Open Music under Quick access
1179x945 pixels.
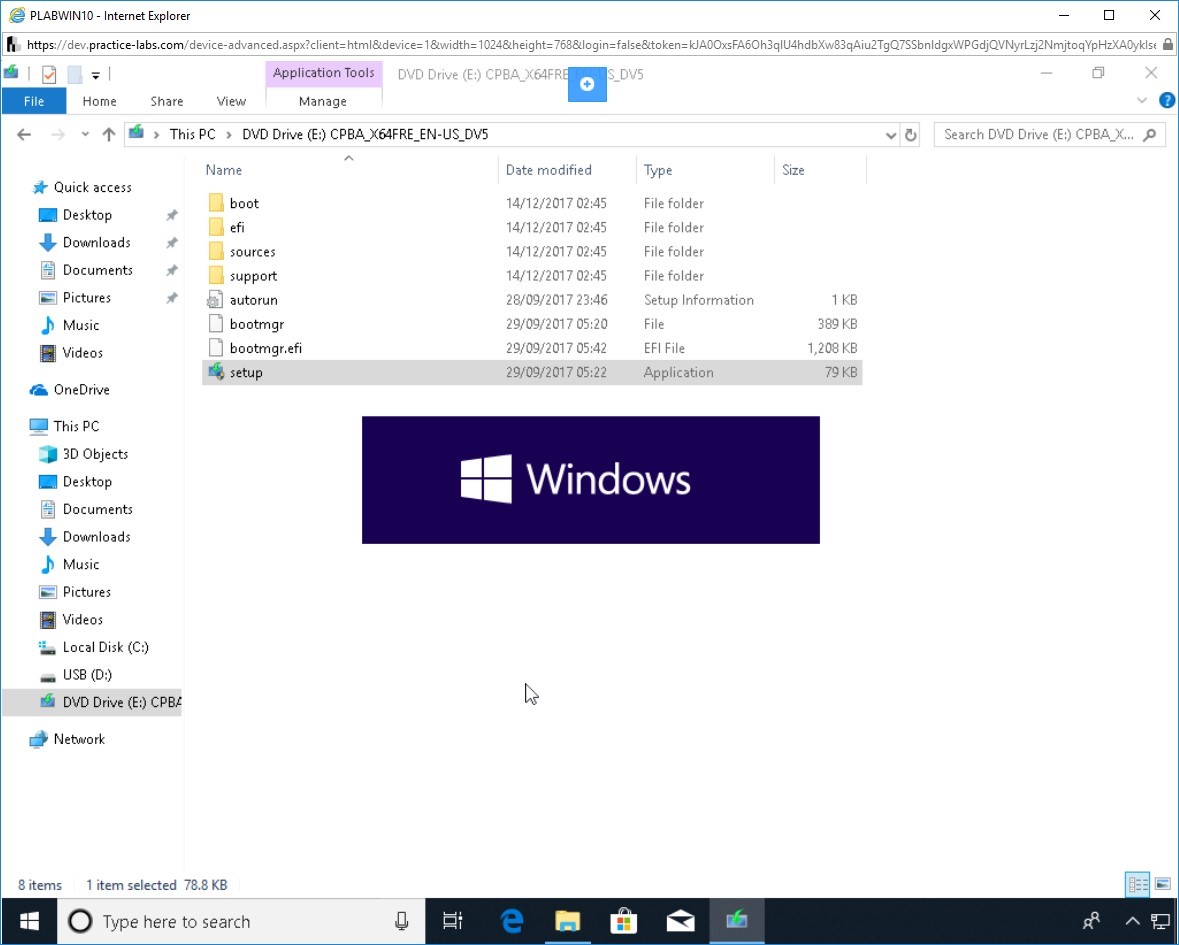80,326
